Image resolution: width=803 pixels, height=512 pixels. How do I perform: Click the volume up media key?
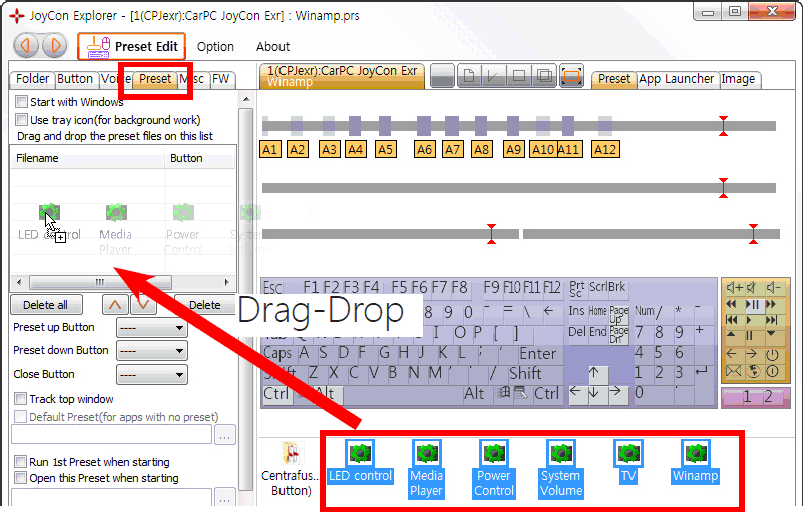pos(734,288)
